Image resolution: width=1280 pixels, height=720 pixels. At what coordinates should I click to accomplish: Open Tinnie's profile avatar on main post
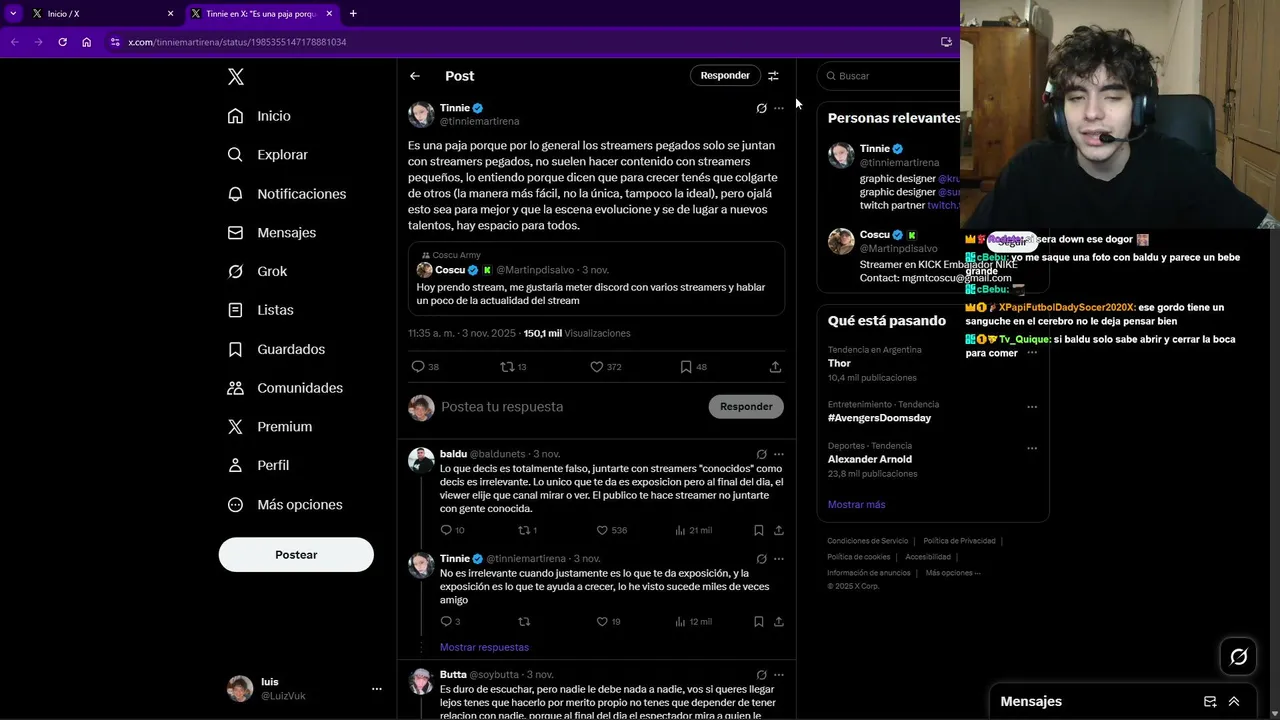[x=421, y=115]
